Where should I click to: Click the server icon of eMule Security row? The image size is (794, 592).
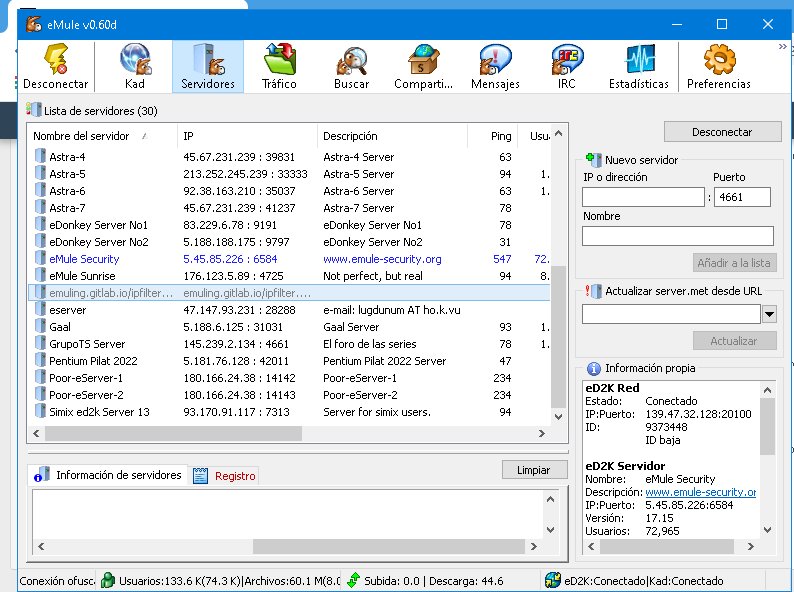tap(40, 258)
